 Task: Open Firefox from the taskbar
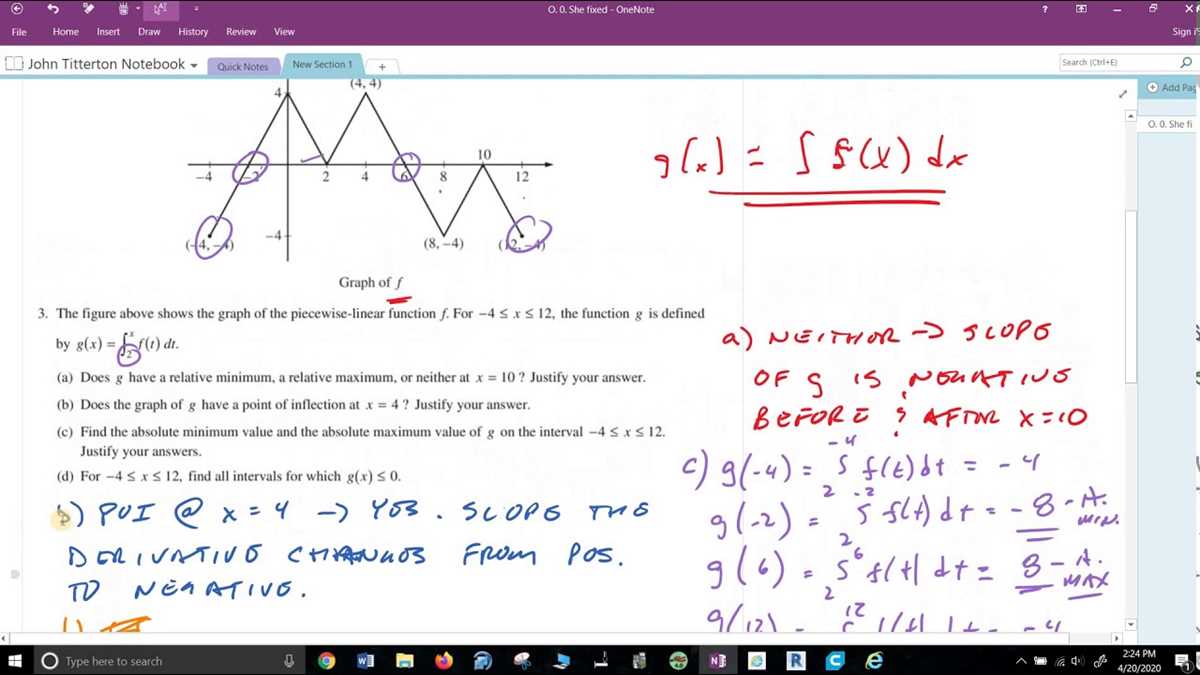click(x=444, y=661)
